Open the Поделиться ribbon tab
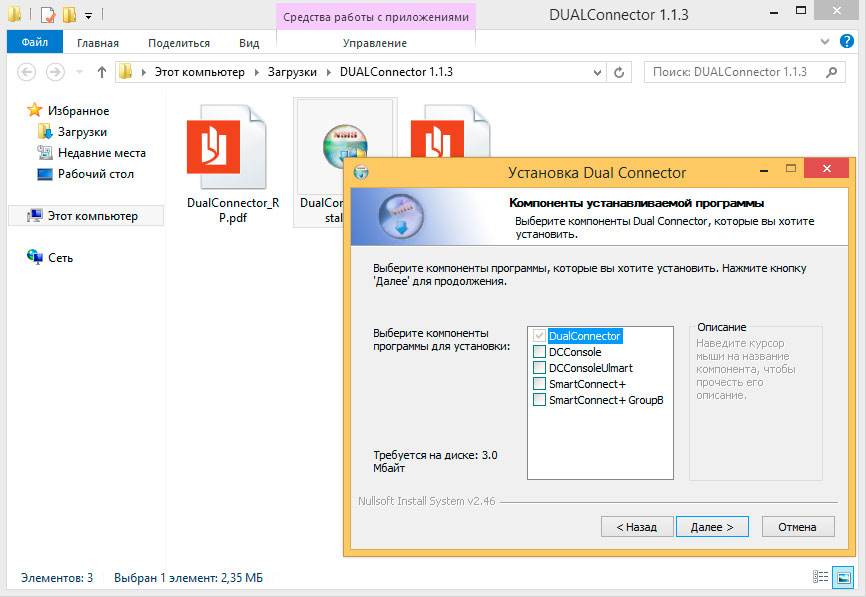Viewport: 866px width, 597px height. click(x=179, y=43)
